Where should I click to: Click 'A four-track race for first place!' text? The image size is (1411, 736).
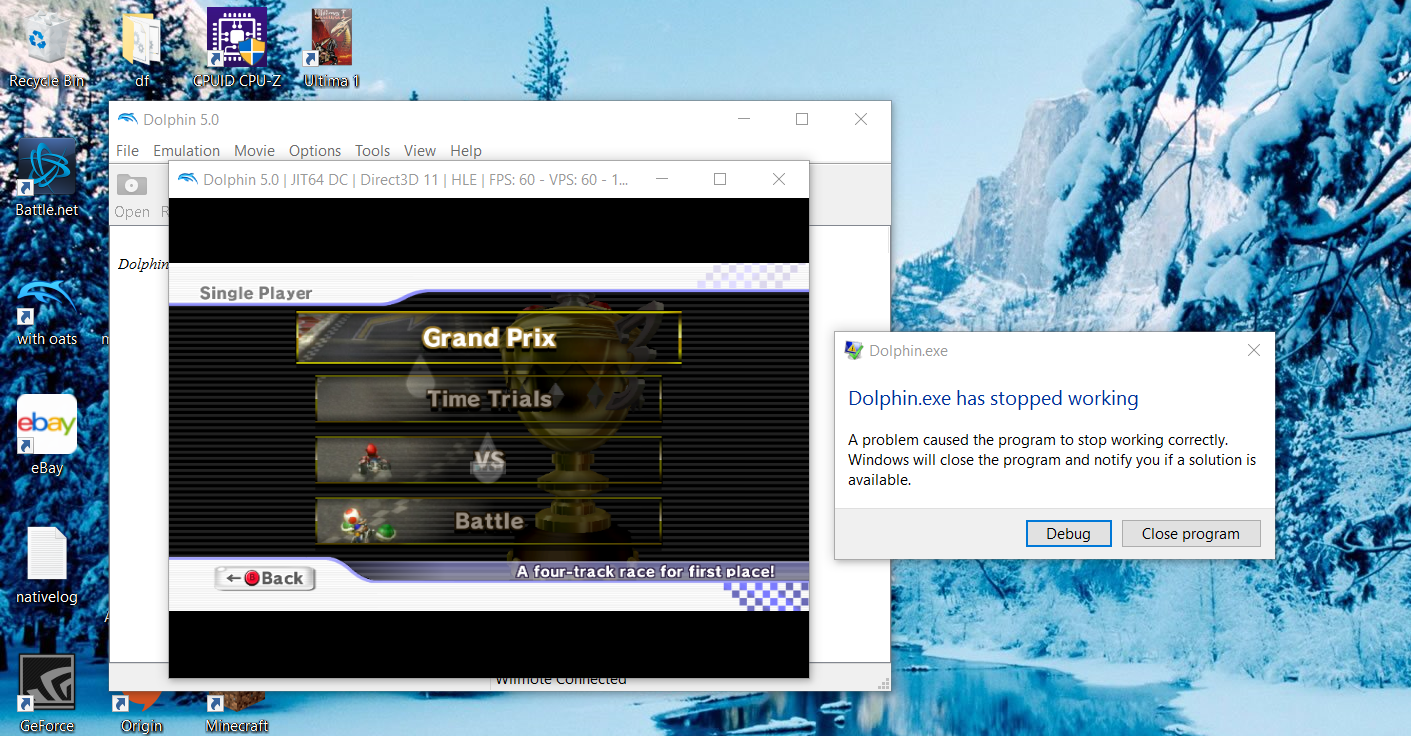pos(645,572)
